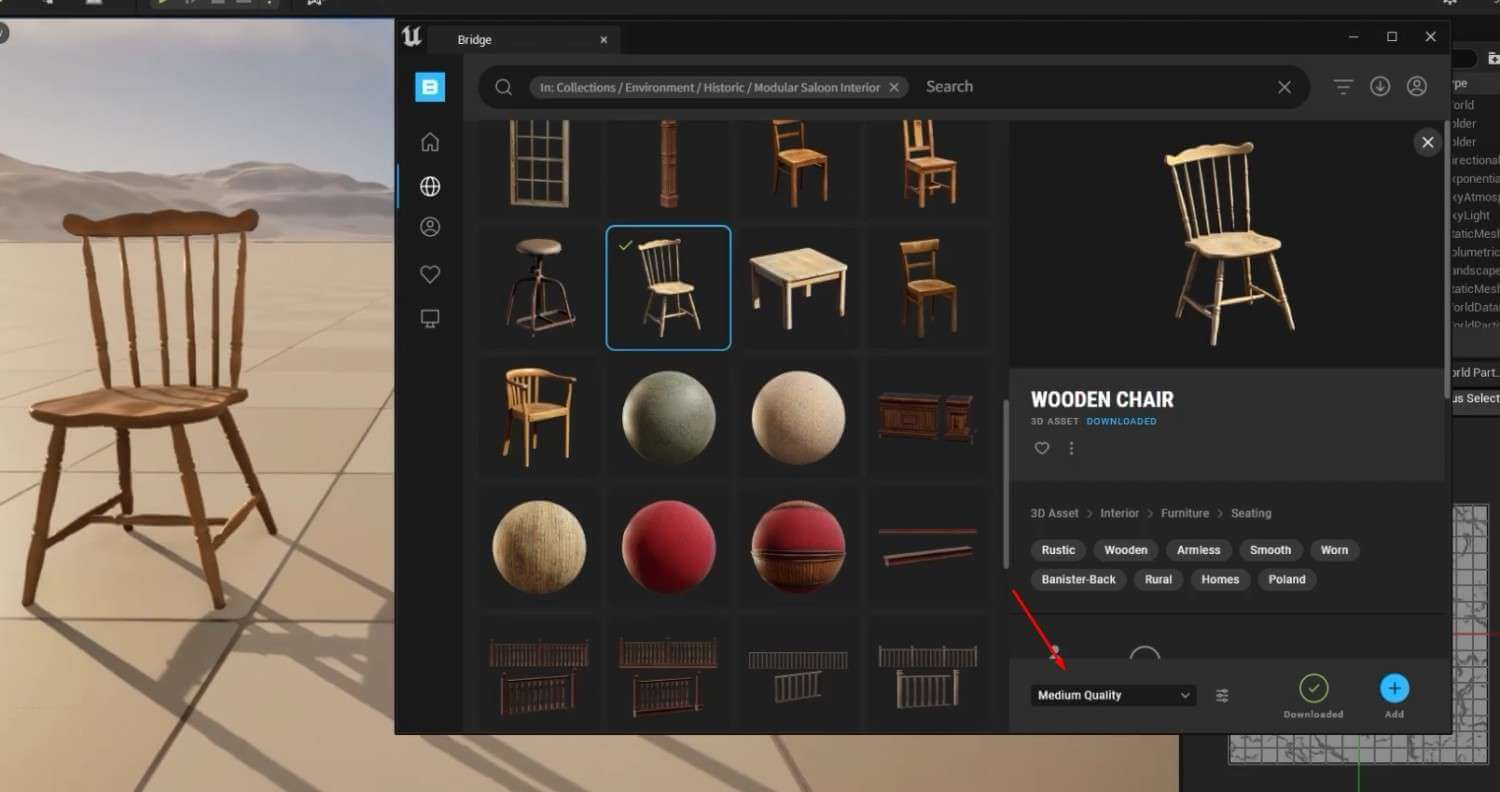Click the large Wooden Chair preview image
Image resolution: width=1500 pixels, height=792 pixels.
coord(1229,243)
